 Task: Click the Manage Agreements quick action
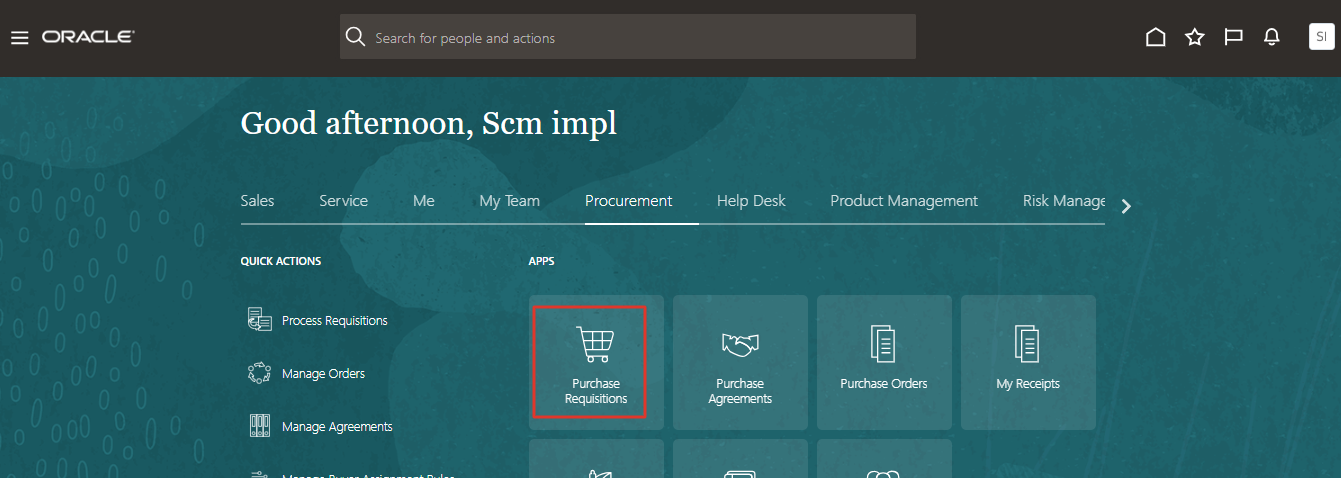(x=337, y=427)
